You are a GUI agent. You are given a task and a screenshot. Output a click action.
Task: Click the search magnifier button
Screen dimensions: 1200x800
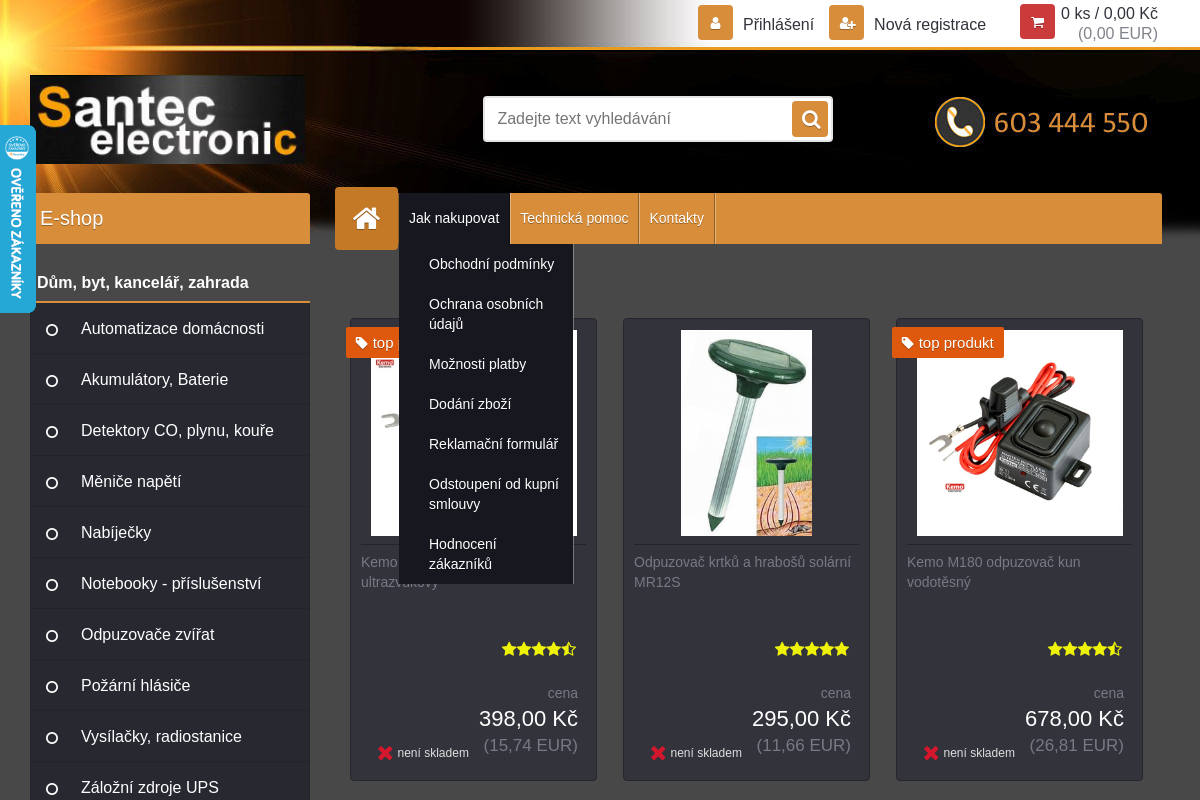pos(810,119)
